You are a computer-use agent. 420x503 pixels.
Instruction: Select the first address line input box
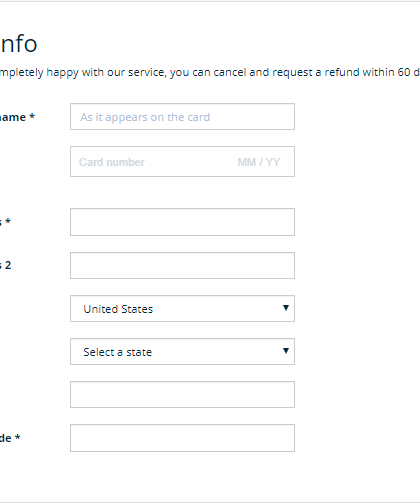[182, 222]
